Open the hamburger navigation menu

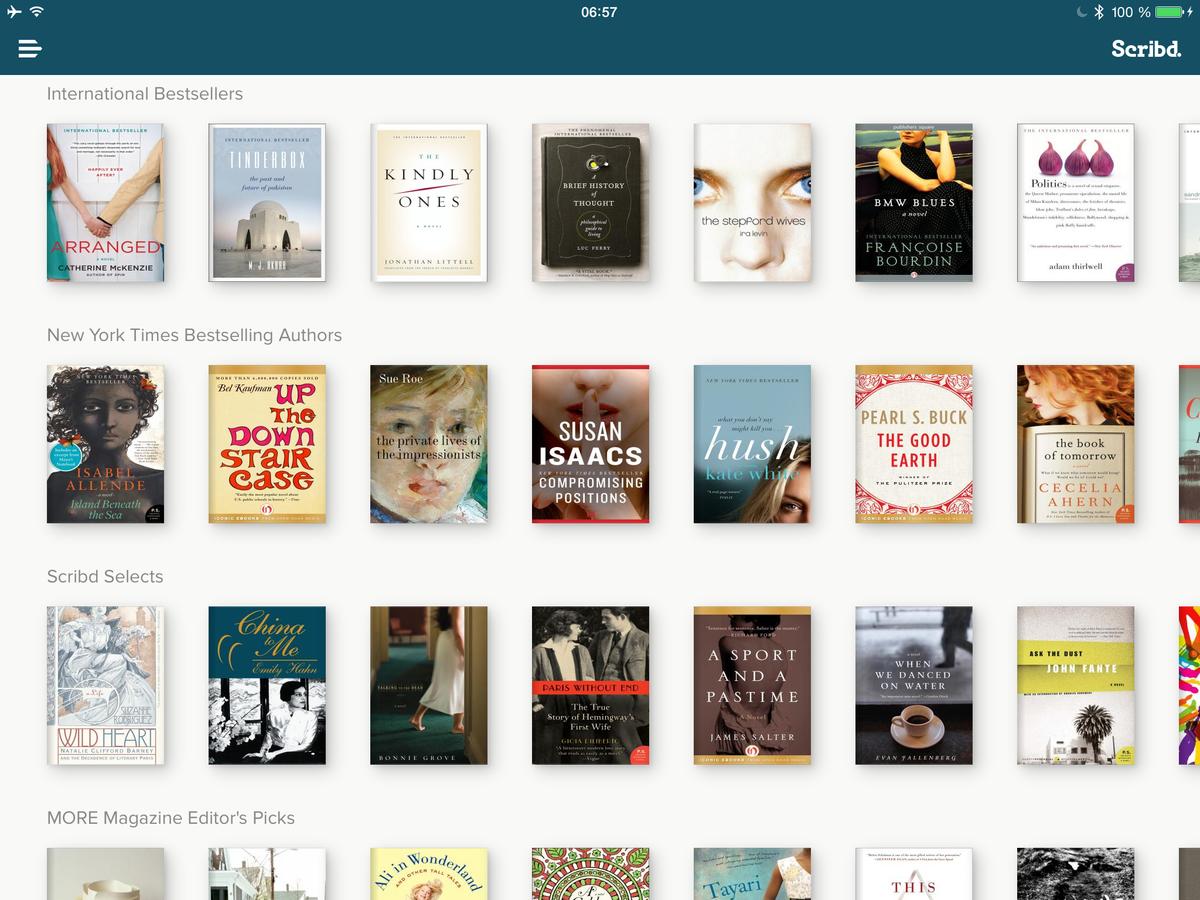point(30,48)
